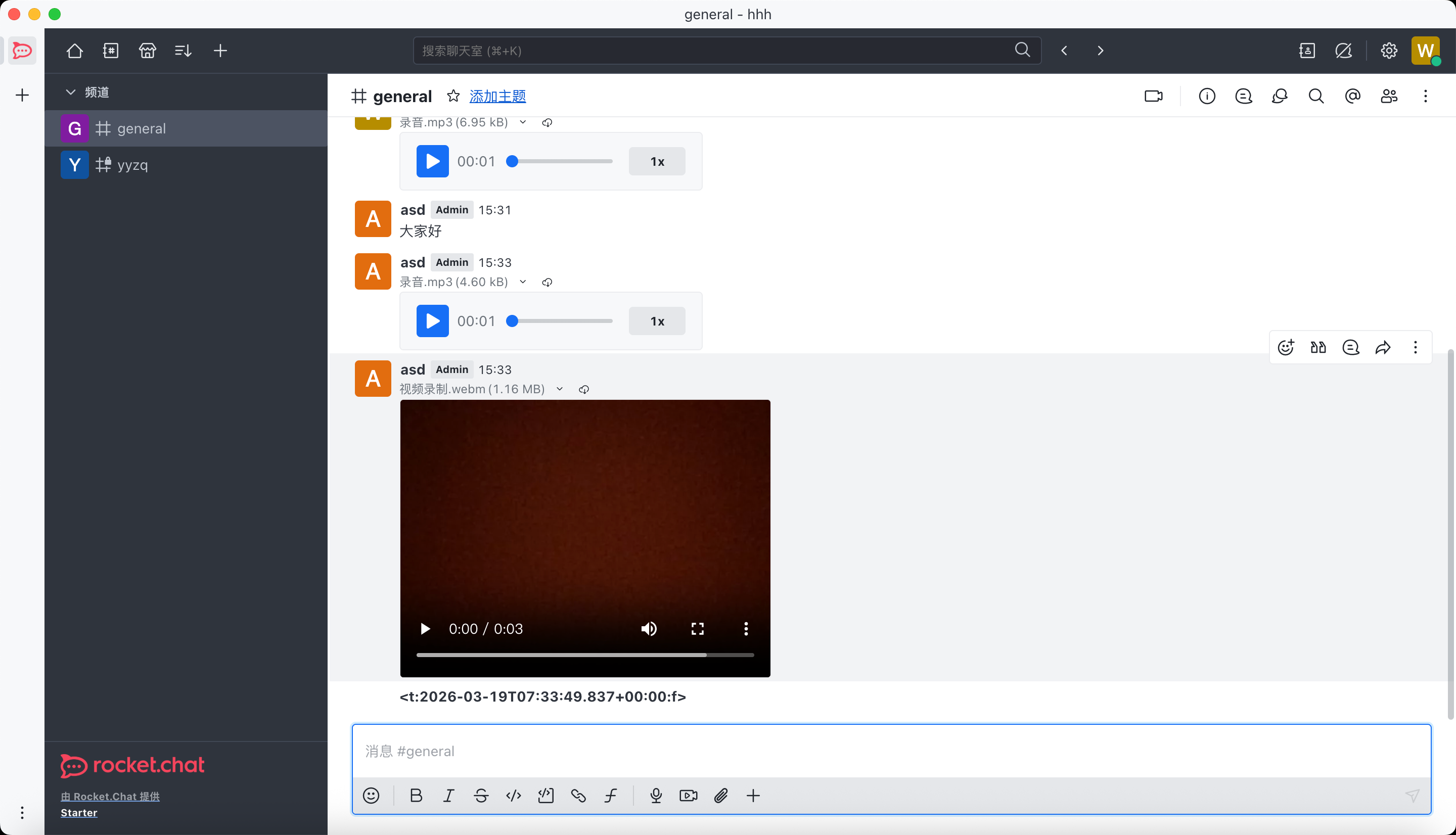Open the Marketplace store icon
Viewport: 1456px width, 835px height.
coord(148,51)
